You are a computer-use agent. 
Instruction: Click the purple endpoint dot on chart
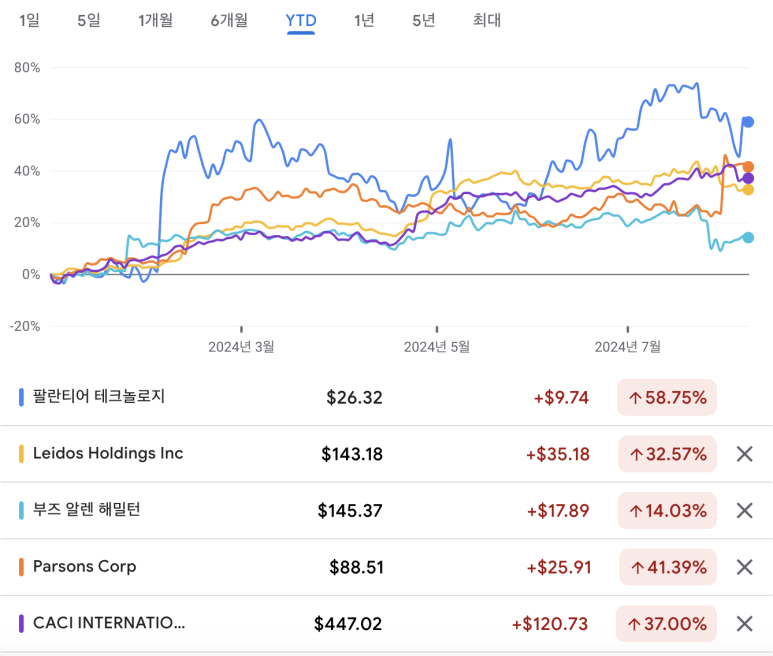(x=748, y=178)
